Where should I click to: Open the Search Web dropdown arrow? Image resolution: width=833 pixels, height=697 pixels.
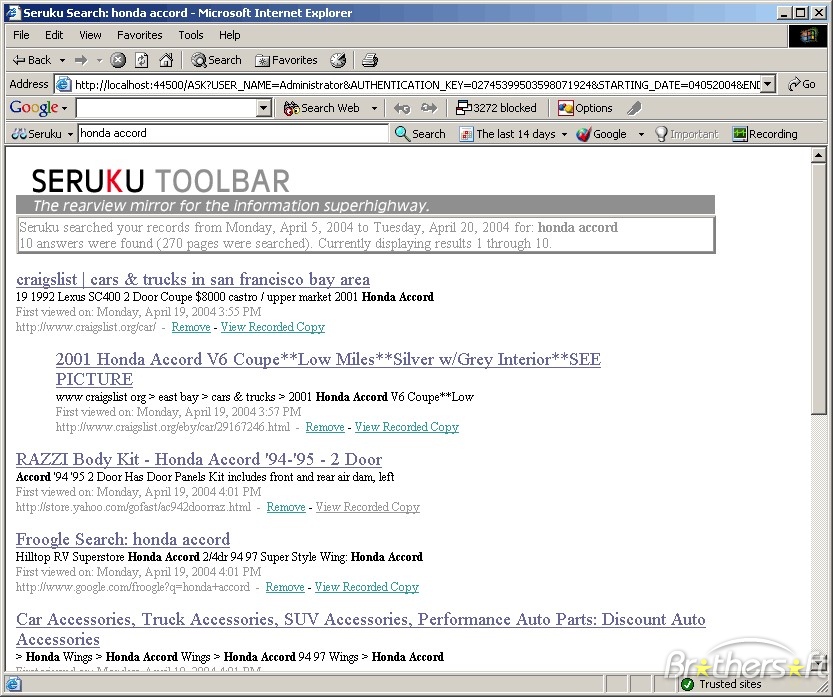tap(375, 108)
